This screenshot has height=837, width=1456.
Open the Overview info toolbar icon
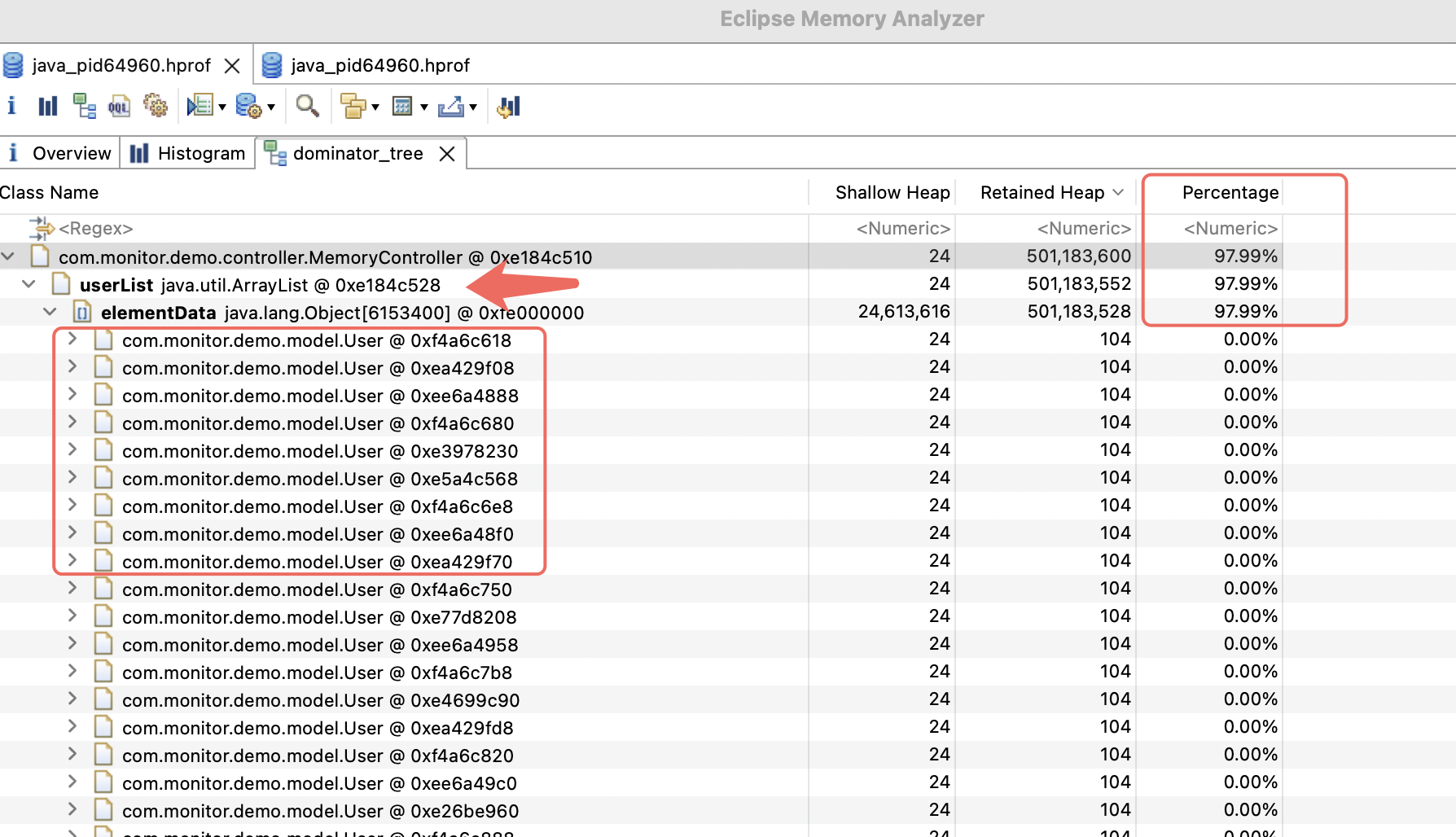click(11, 106)
